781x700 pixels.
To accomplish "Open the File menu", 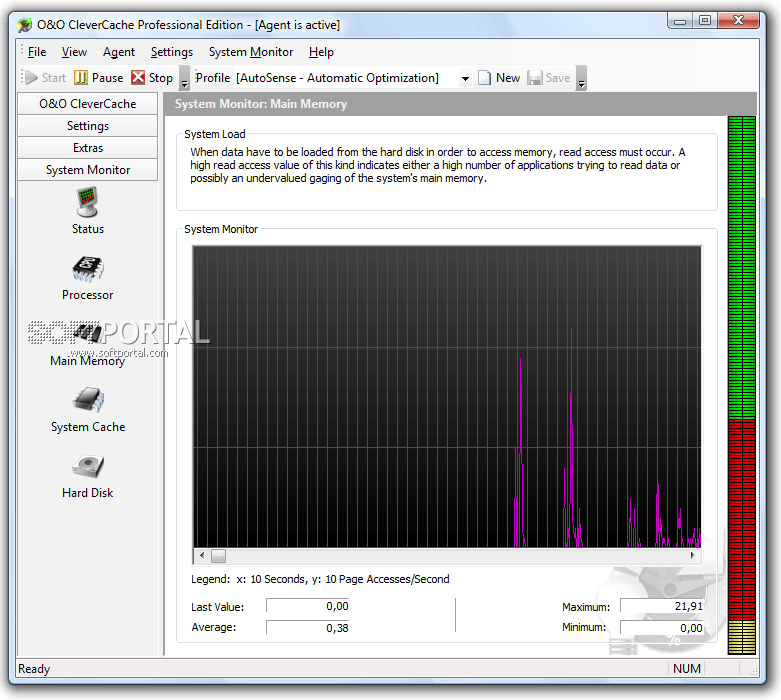I will 37,52.
